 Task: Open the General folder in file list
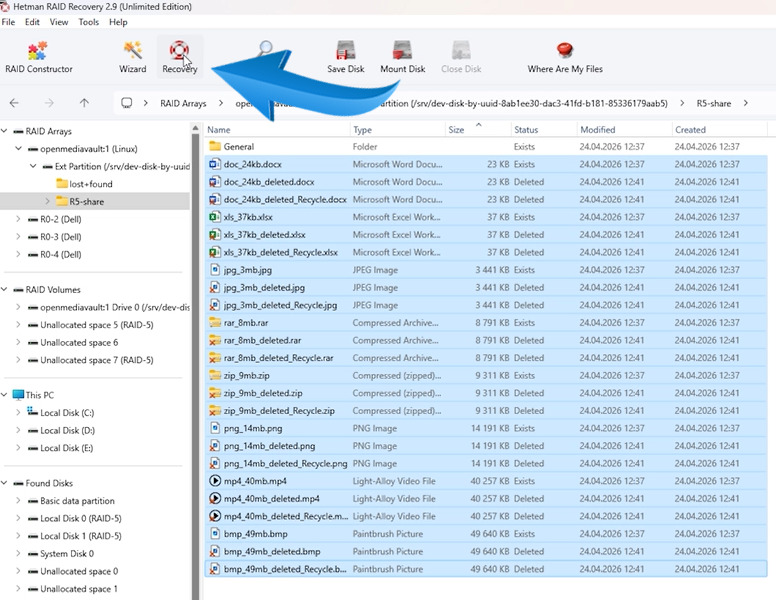[x=239, y=147]
